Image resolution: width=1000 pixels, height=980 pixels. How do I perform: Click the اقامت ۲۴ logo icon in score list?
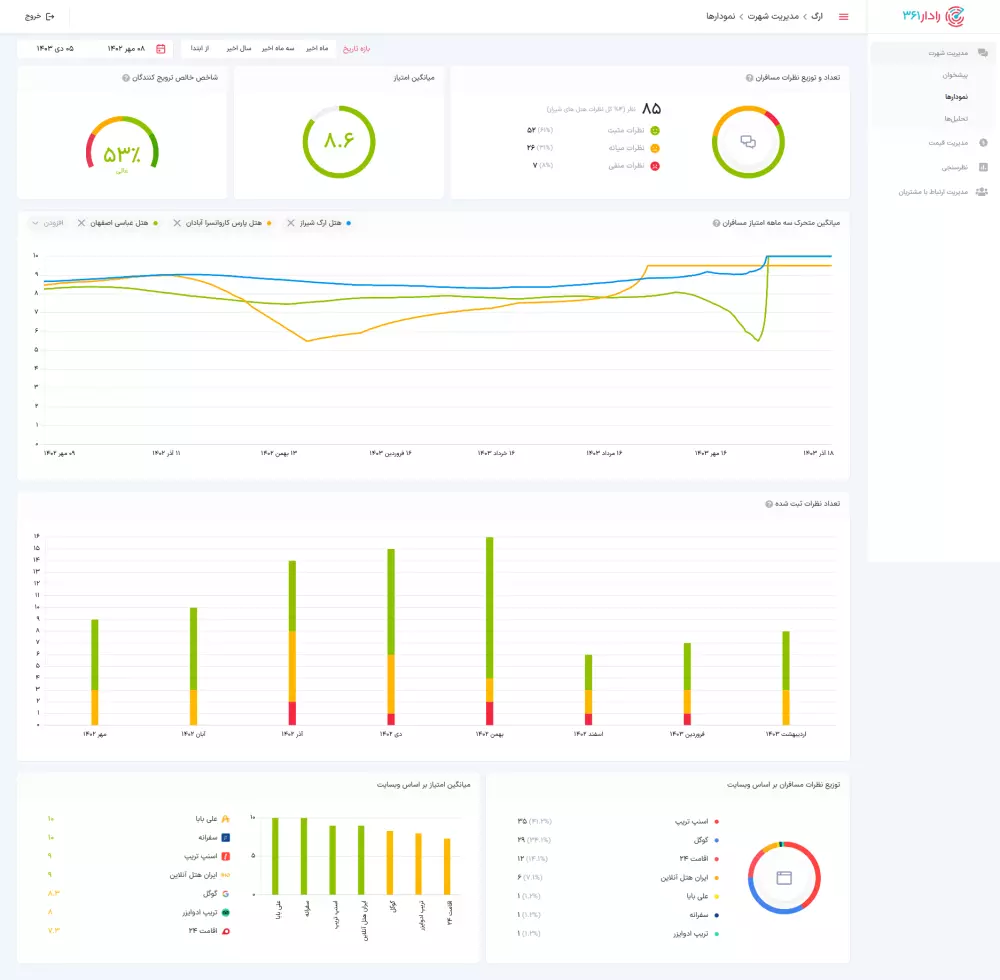tap(225, 931)
